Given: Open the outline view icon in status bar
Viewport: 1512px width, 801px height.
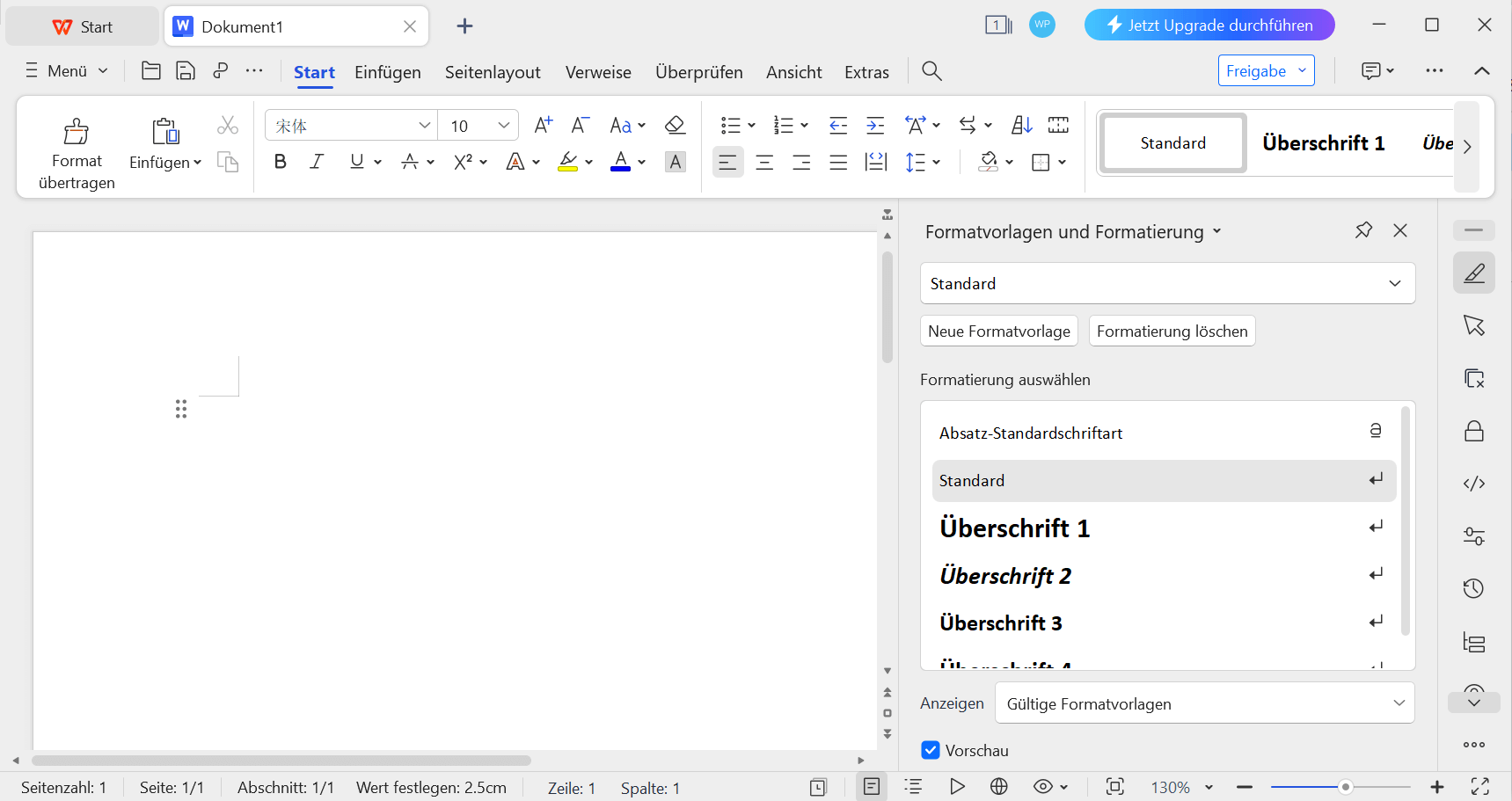Looking at the screenshot, I should point(913,787).
